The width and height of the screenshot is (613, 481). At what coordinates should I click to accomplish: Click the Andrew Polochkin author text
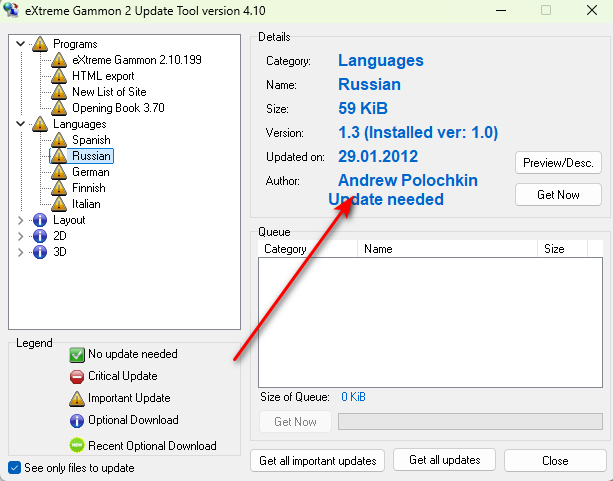click(x=408, y=180)
